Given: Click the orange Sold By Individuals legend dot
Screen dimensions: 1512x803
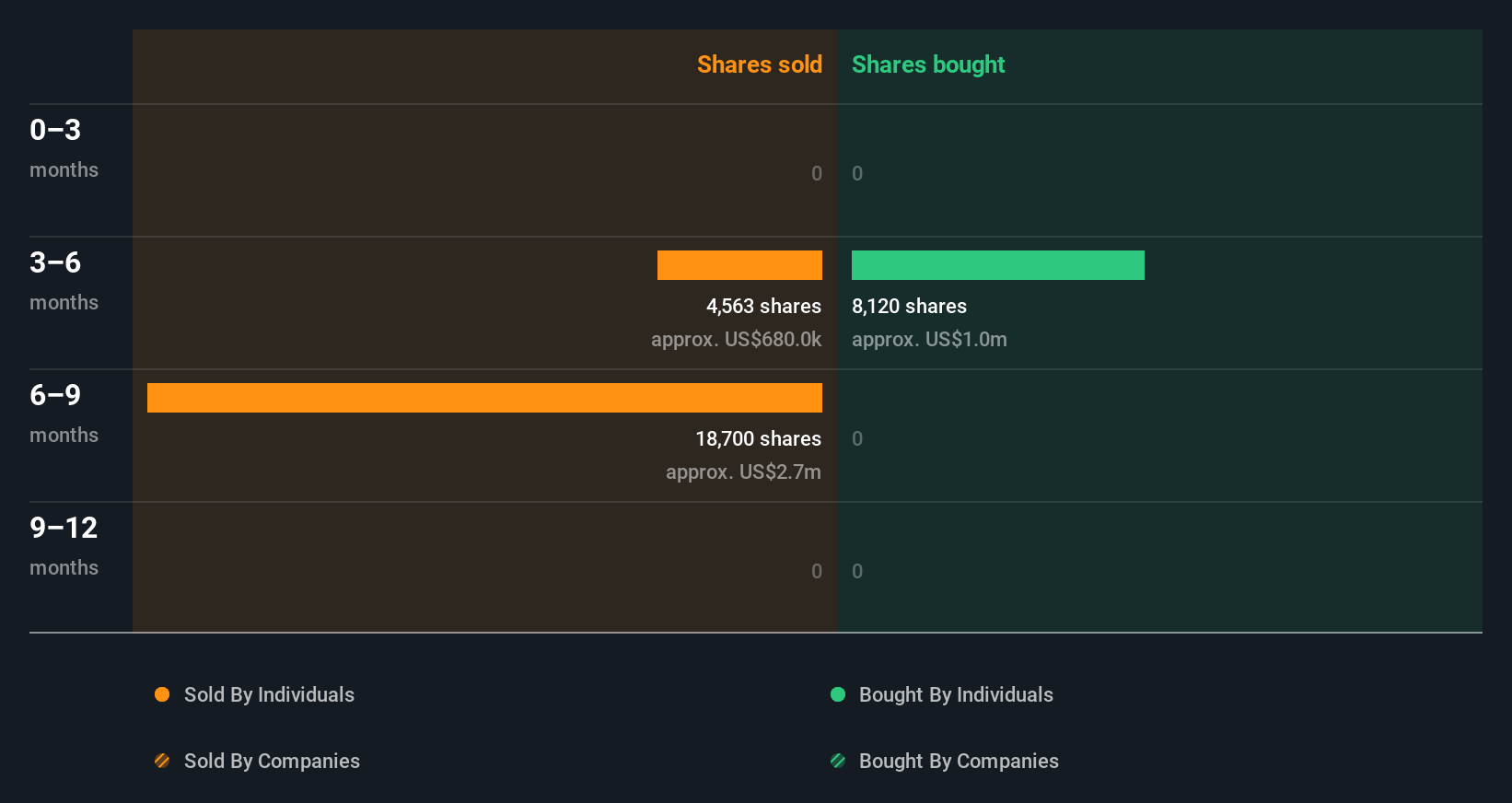Looking at the screenshot, I should (162, 694).
